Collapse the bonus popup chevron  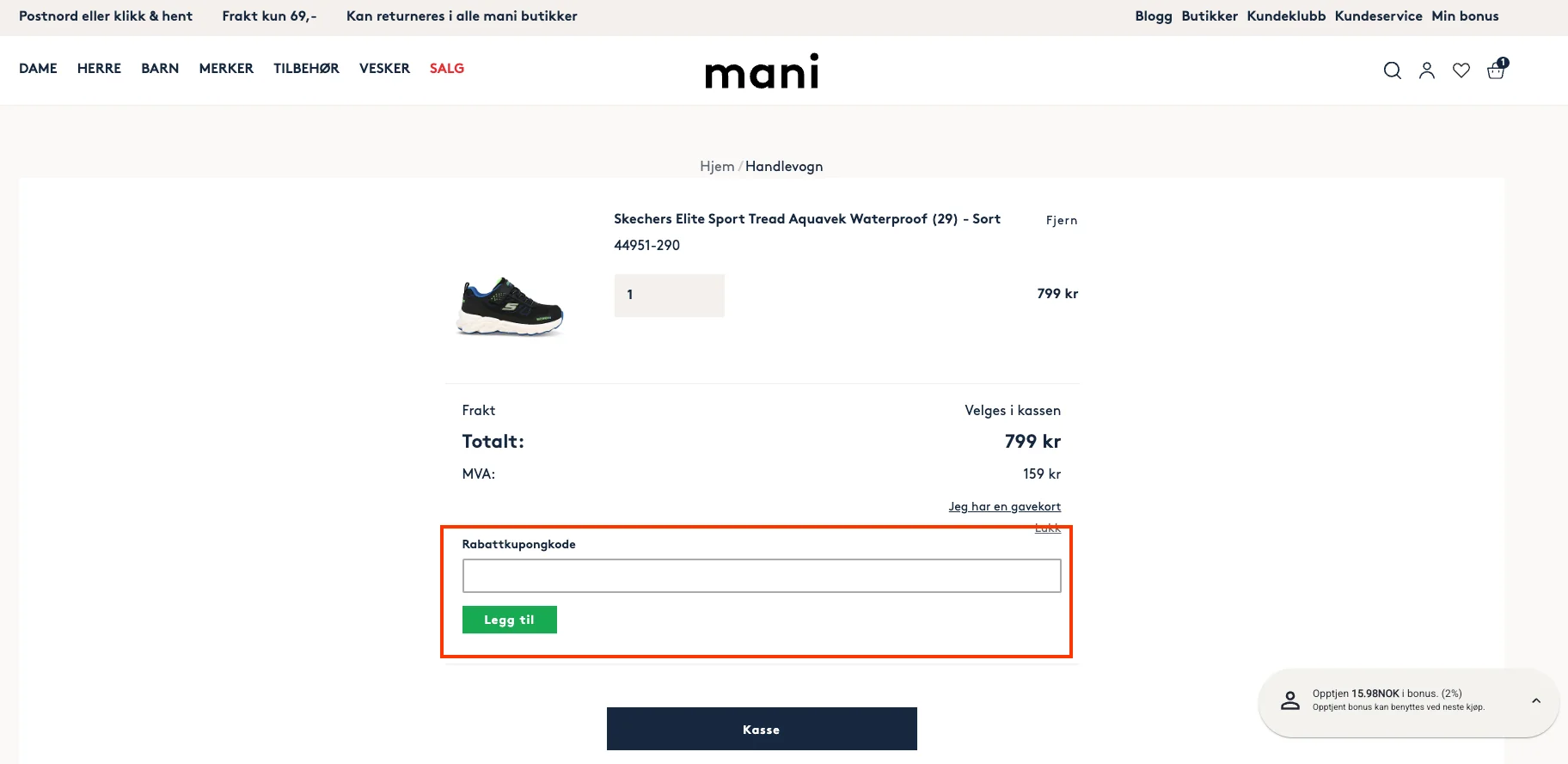coord(1536,700)
